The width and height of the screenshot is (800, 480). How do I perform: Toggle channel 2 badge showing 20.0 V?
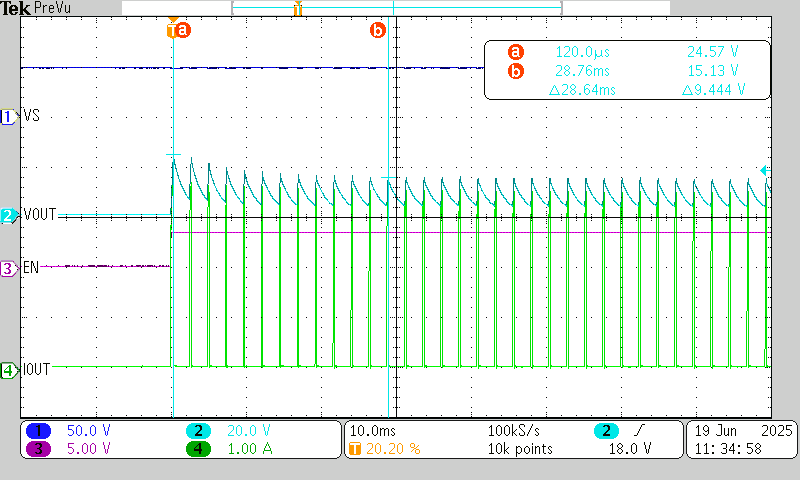click(x=200, y=430)
